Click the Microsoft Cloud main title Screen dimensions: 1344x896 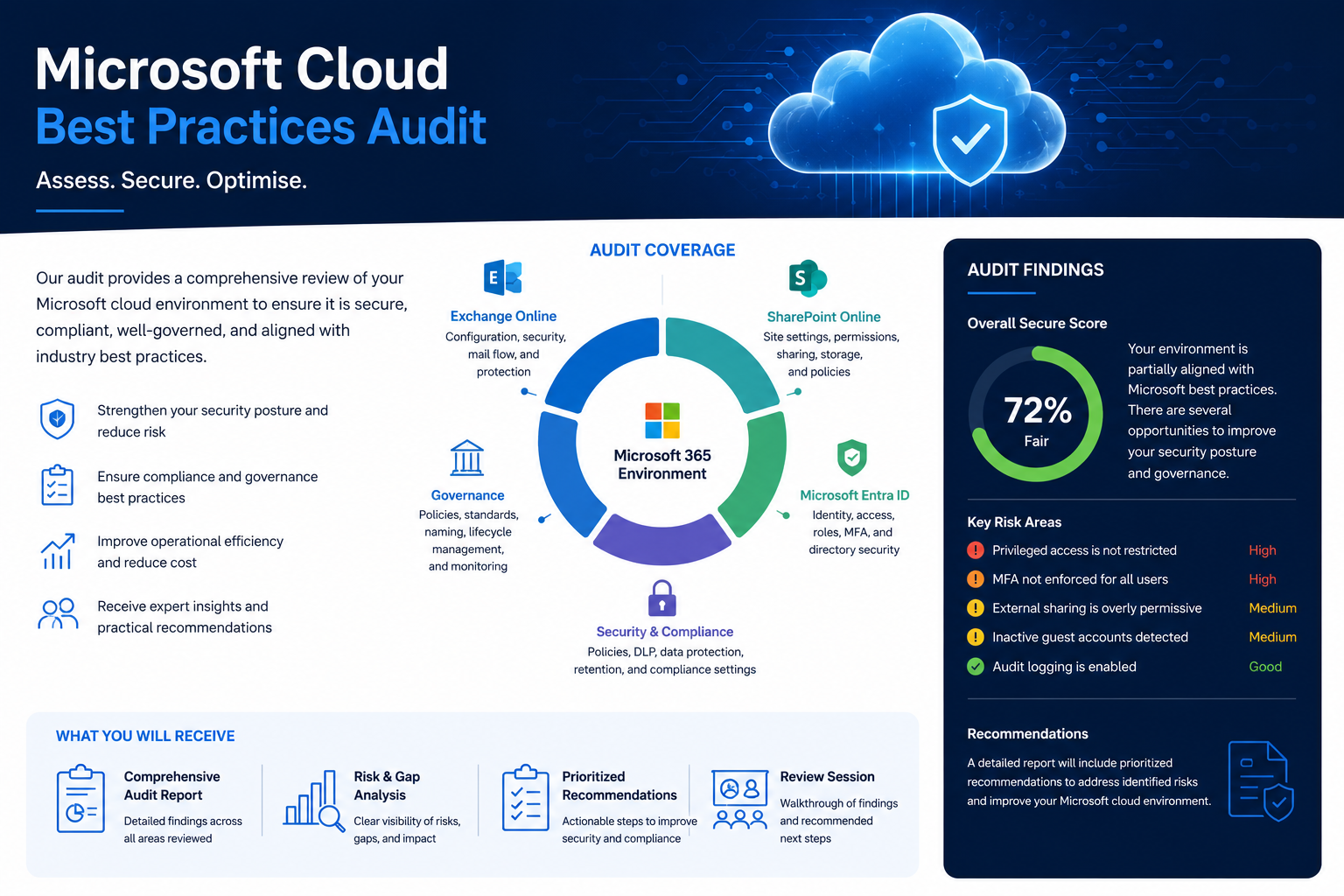click(241, 68)
